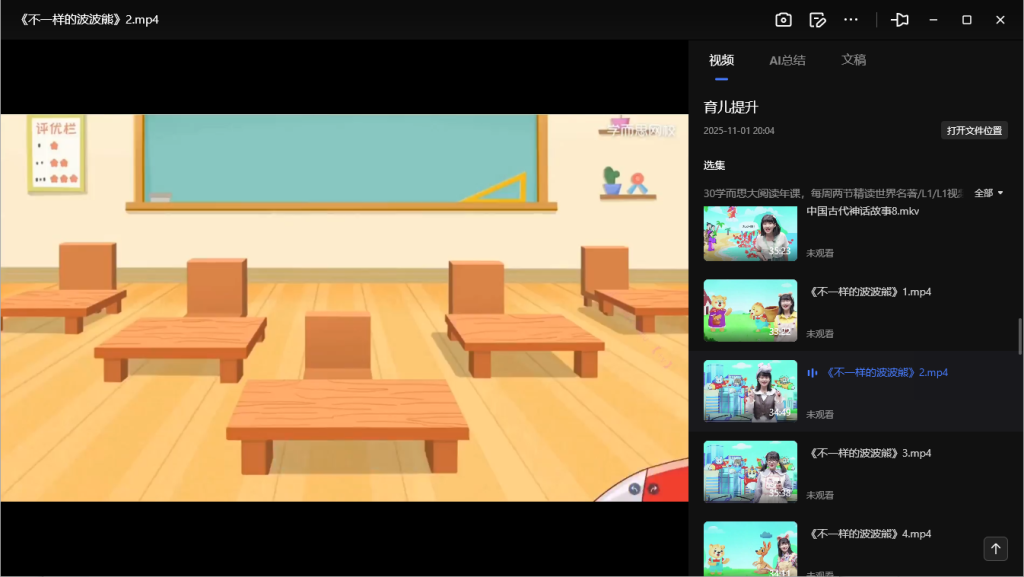Click the now-playing audio bars icon
This screenshot has height=577, width=1024.
813,373
